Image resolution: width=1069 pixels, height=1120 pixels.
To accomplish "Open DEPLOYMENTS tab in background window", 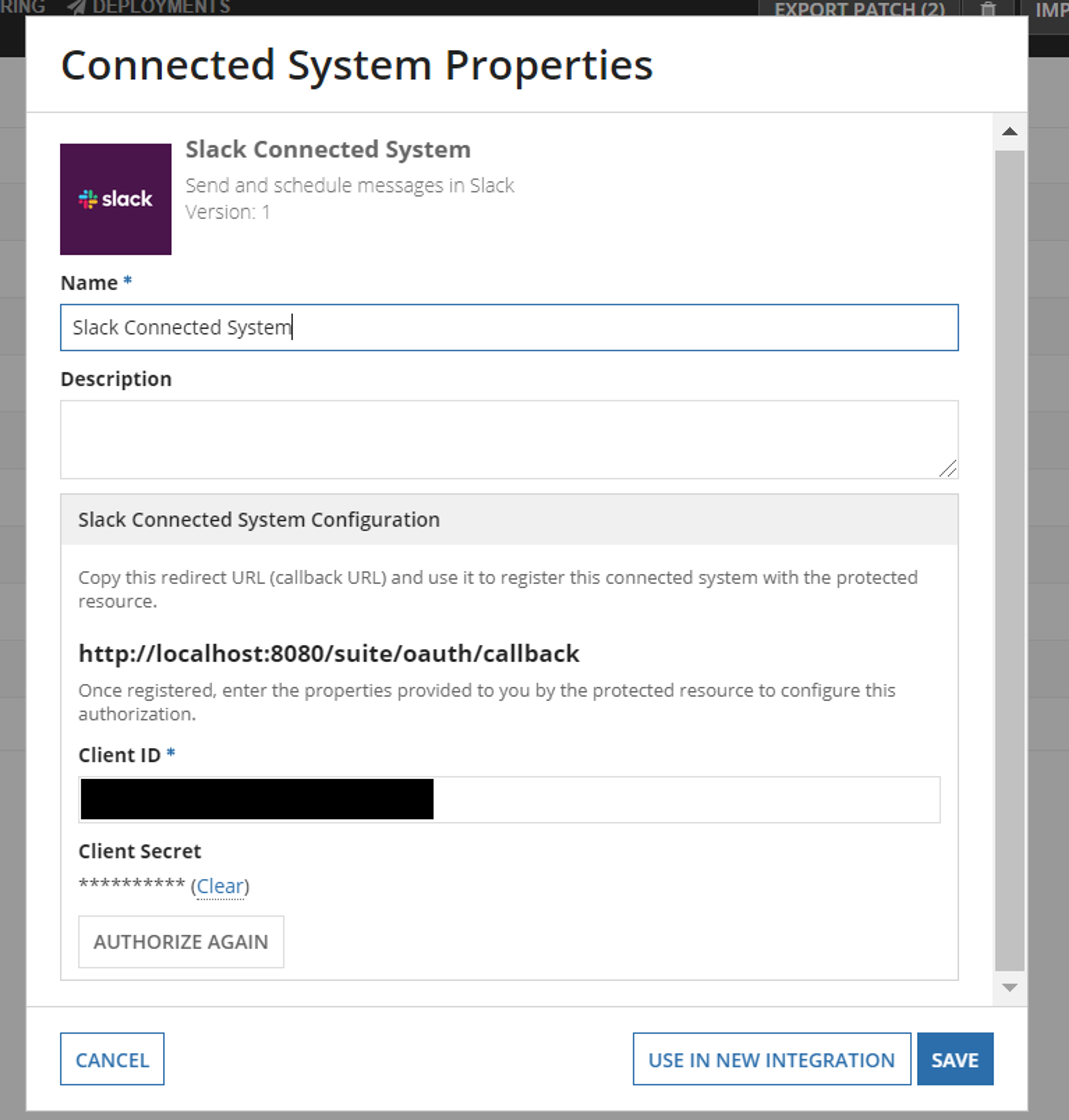I will click(x=161, y=7).
